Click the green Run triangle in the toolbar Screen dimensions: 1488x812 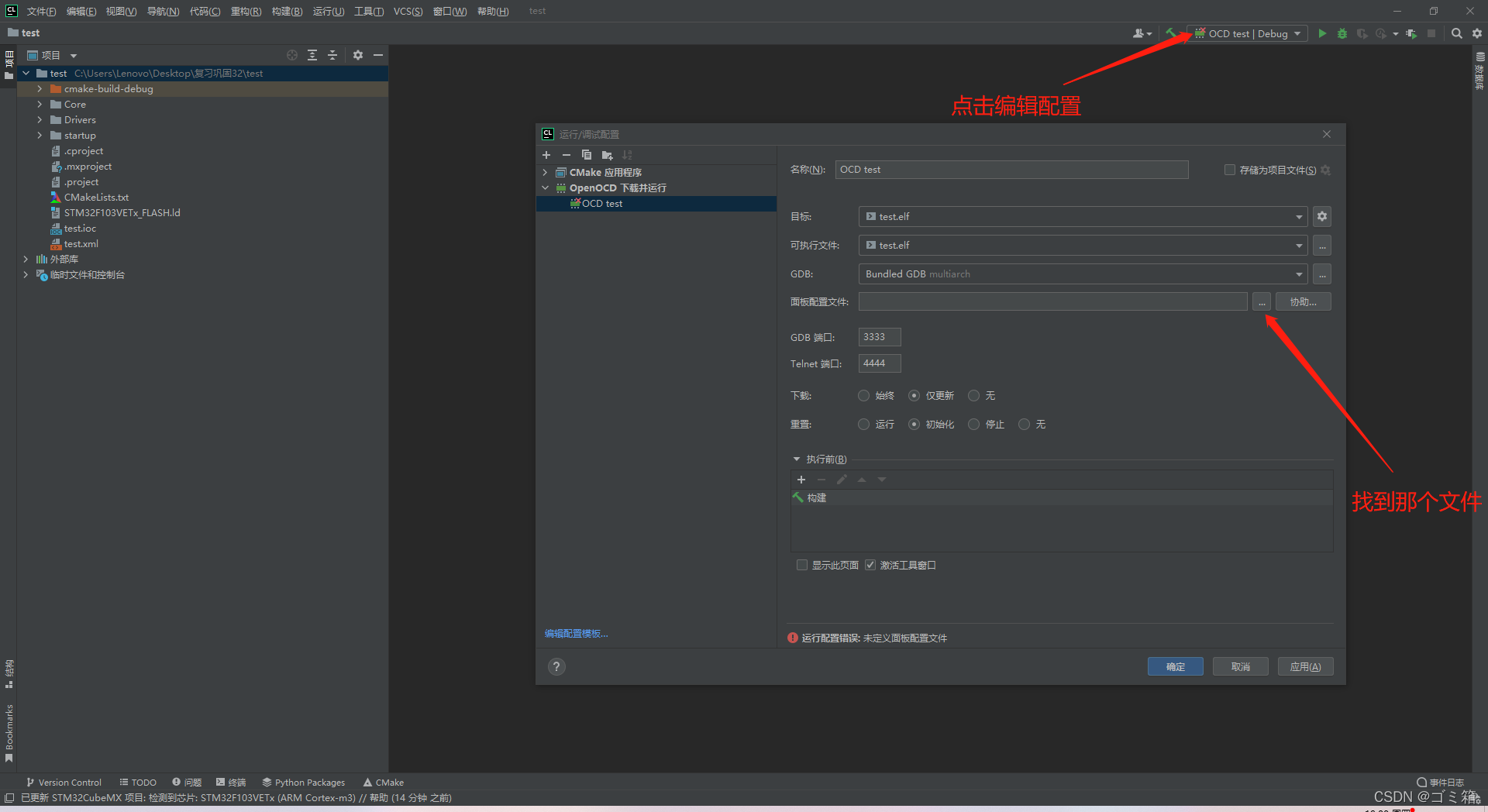click(1322, 33)
